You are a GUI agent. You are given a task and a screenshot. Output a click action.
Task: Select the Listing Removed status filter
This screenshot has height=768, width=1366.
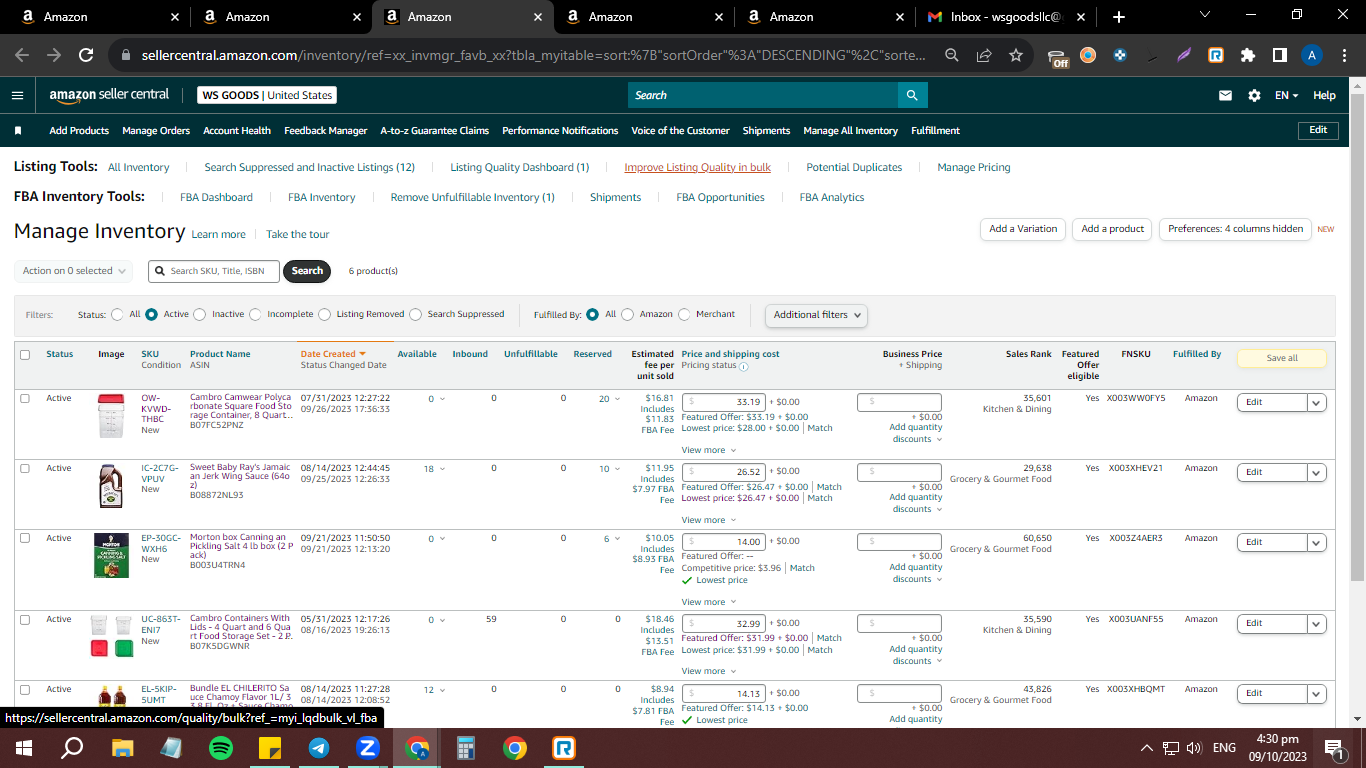(325, 314)
